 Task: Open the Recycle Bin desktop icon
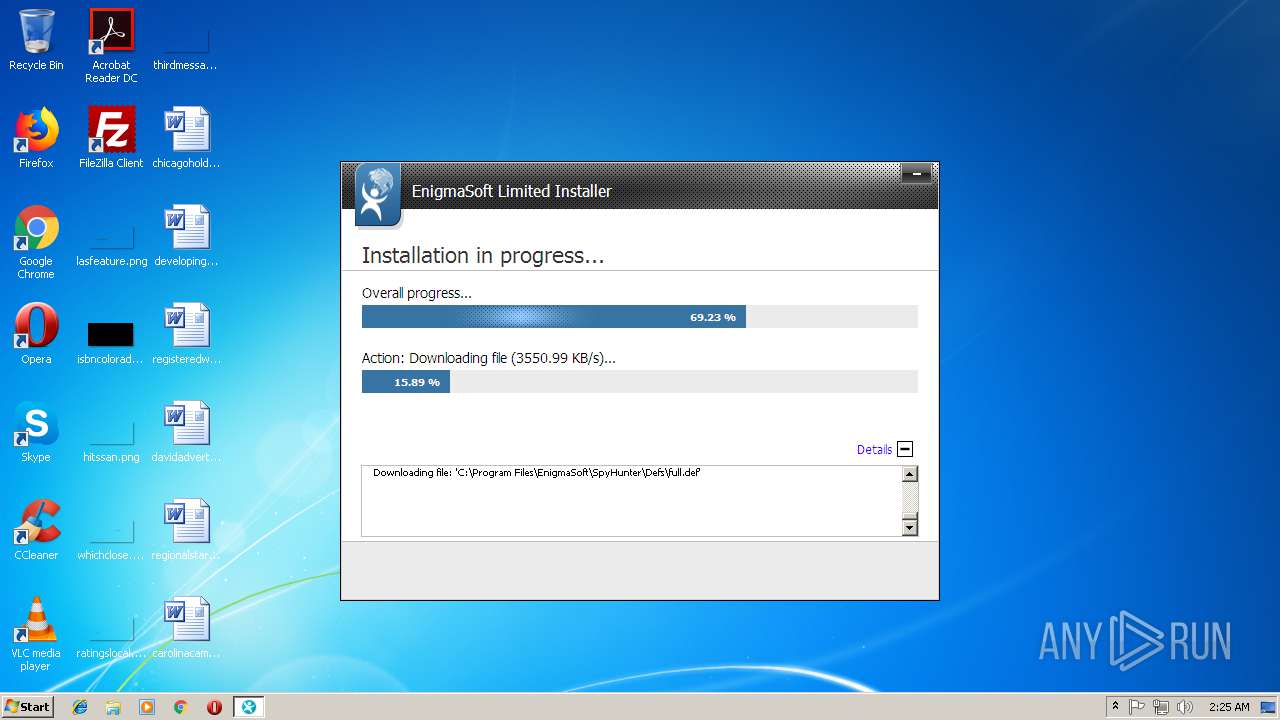point(36,40)
